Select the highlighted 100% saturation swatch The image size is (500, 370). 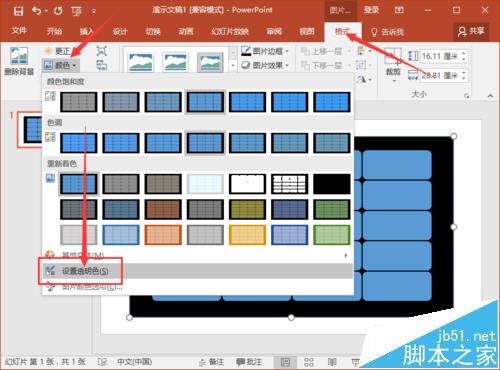pos(205,102)
